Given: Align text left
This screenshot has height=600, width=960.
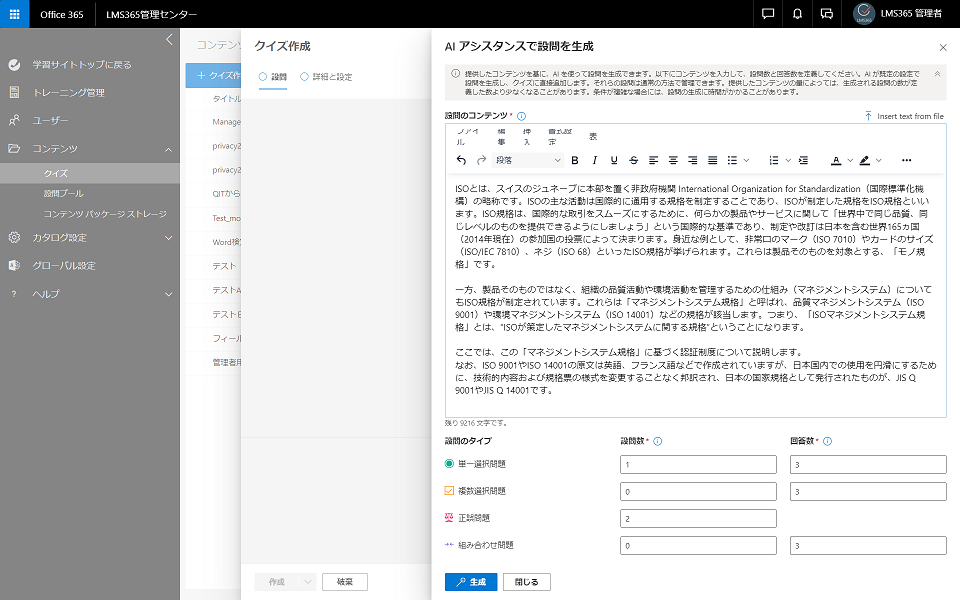Looking at the screenshot, I should (653, 160).
